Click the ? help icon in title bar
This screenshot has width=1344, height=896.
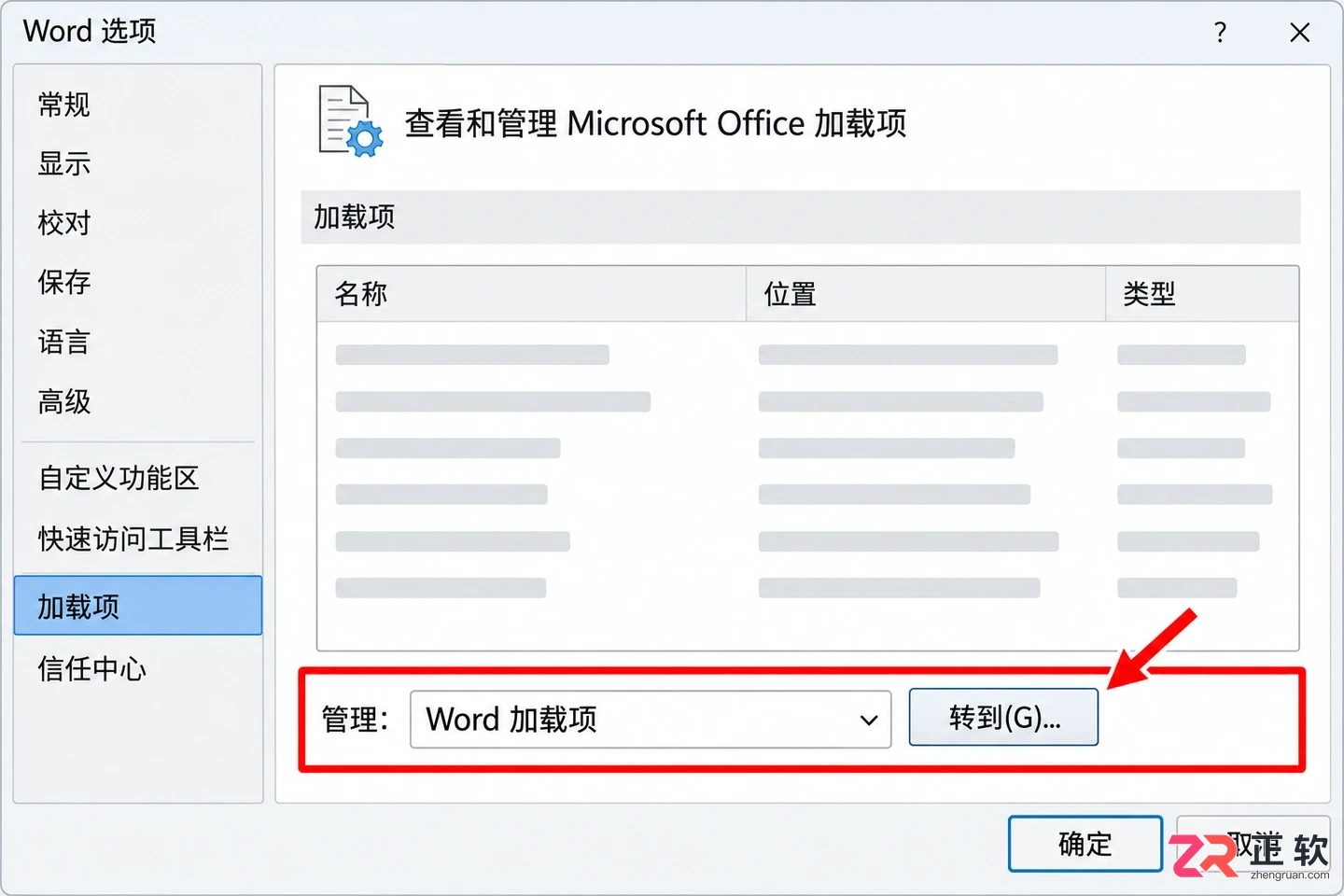(1220, 33)
